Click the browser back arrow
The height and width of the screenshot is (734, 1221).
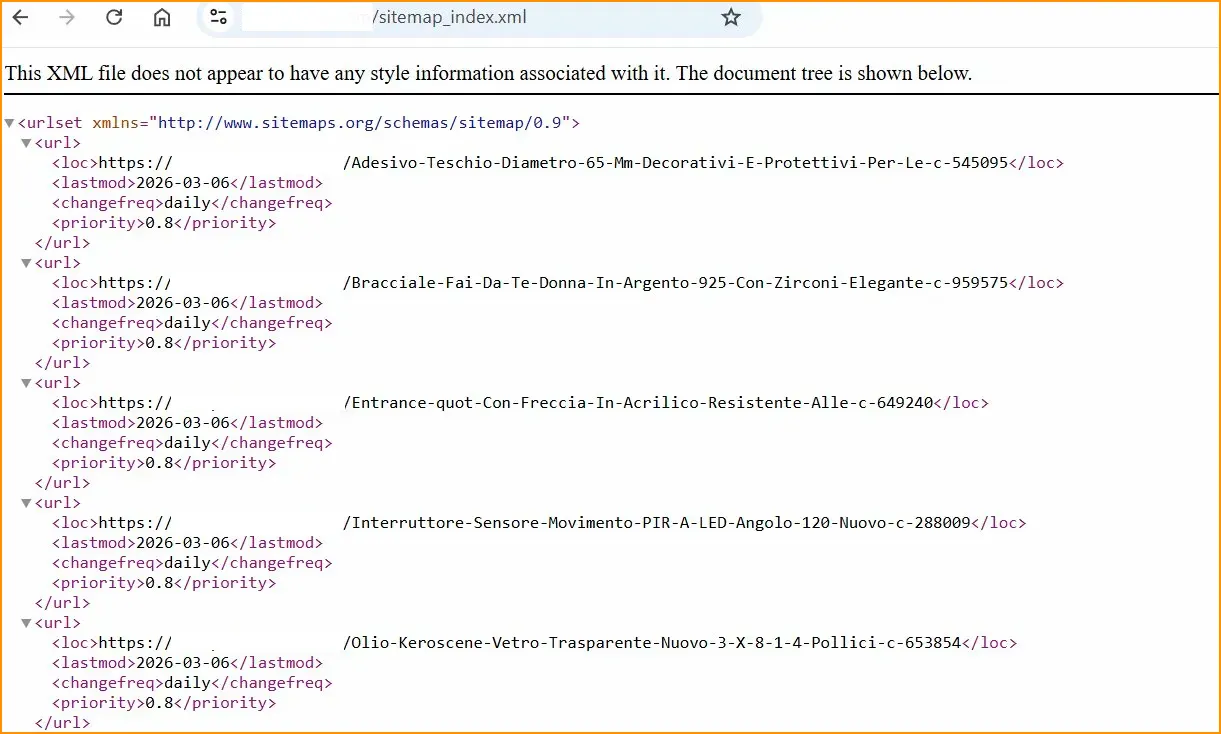(20, 17)
